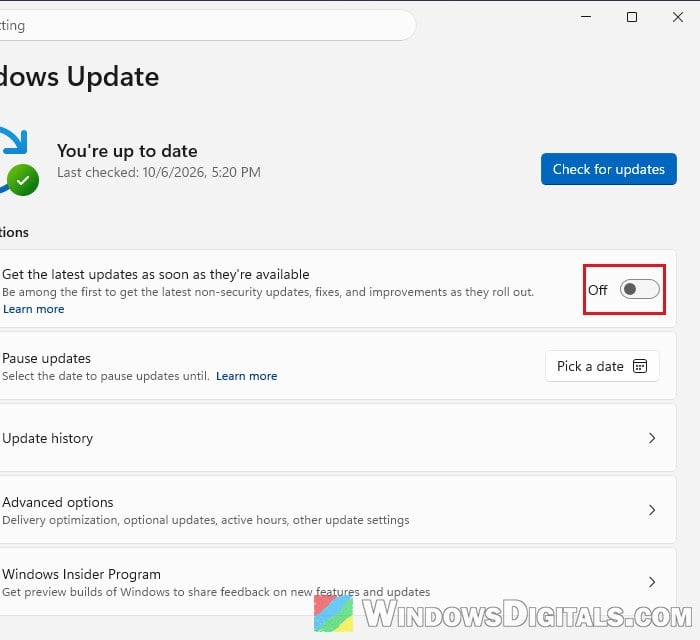The height and width of the screenshot is (640, 700).
Task: Click 'Pause updates' title text
Action: pos(46,358)
